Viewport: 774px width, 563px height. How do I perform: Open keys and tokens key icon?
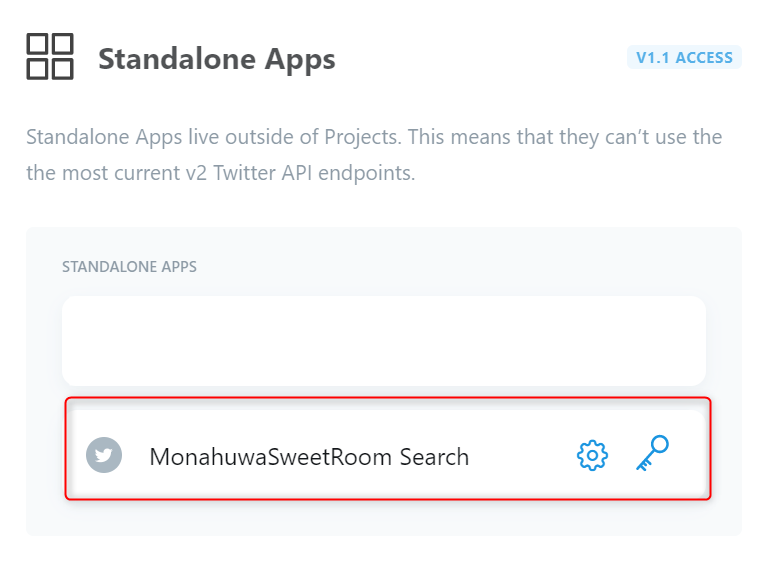pos(653,454)
